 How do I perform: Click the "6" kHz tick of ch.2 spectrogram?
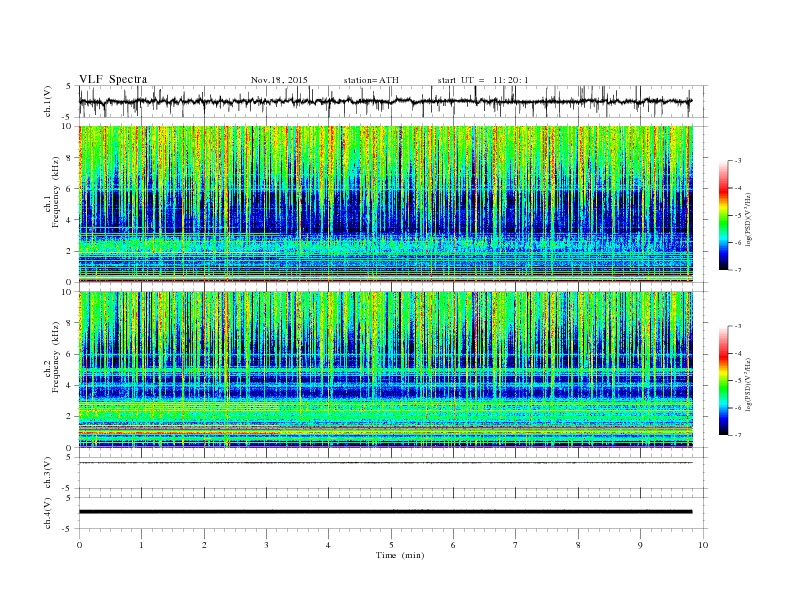(x=70, y=354)
